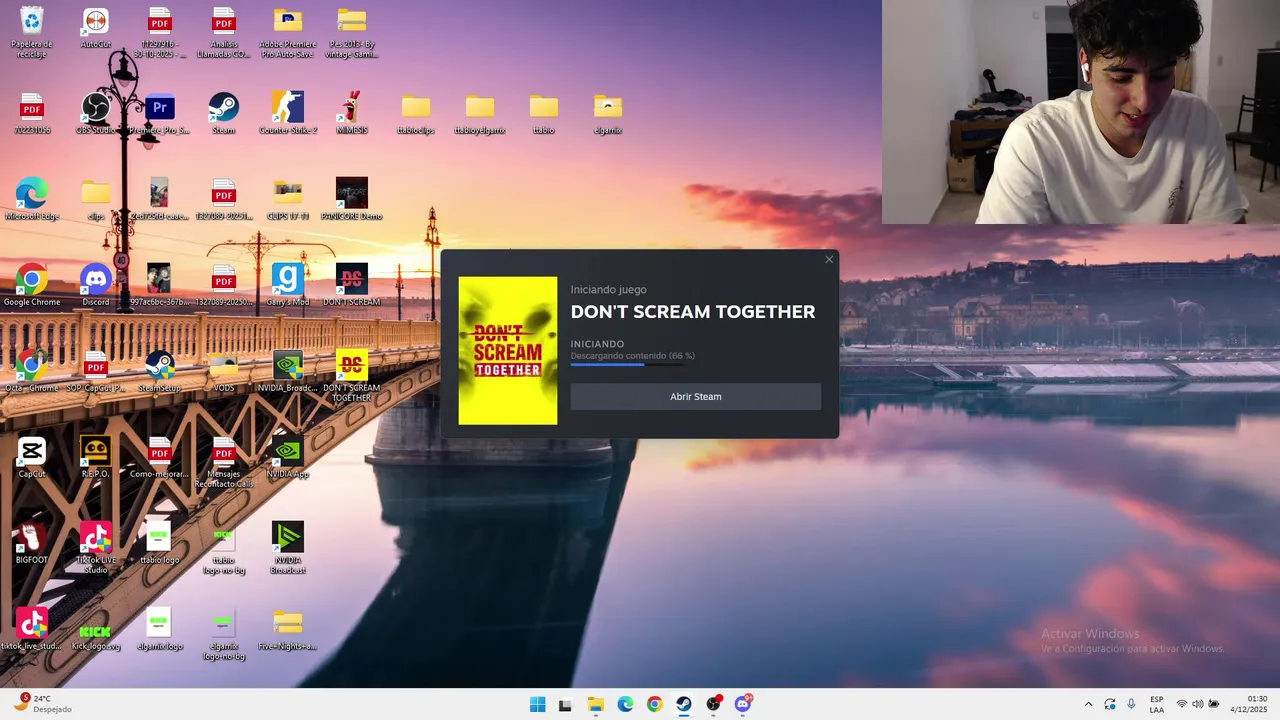Select the BIGFOOT game icon
1280x720 pixels.
pos(32,544)
